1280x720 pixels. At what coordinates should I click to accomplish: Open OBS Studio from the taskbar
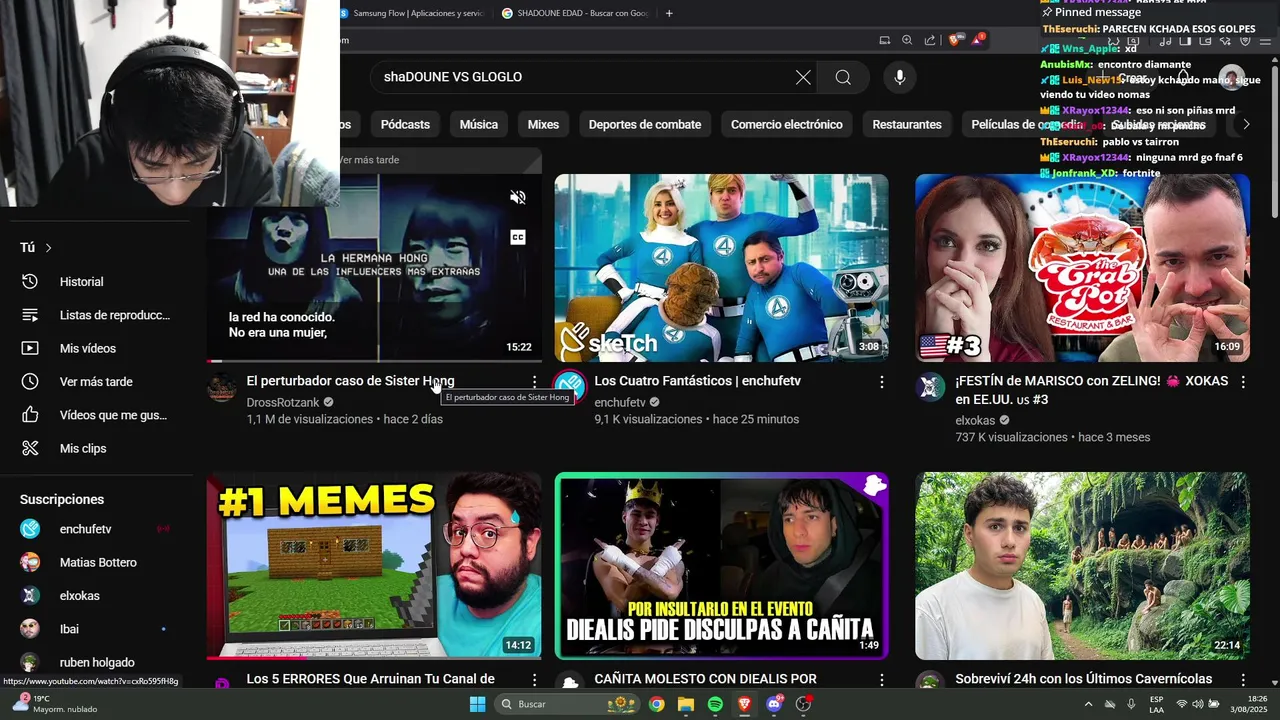click(803, 704)
